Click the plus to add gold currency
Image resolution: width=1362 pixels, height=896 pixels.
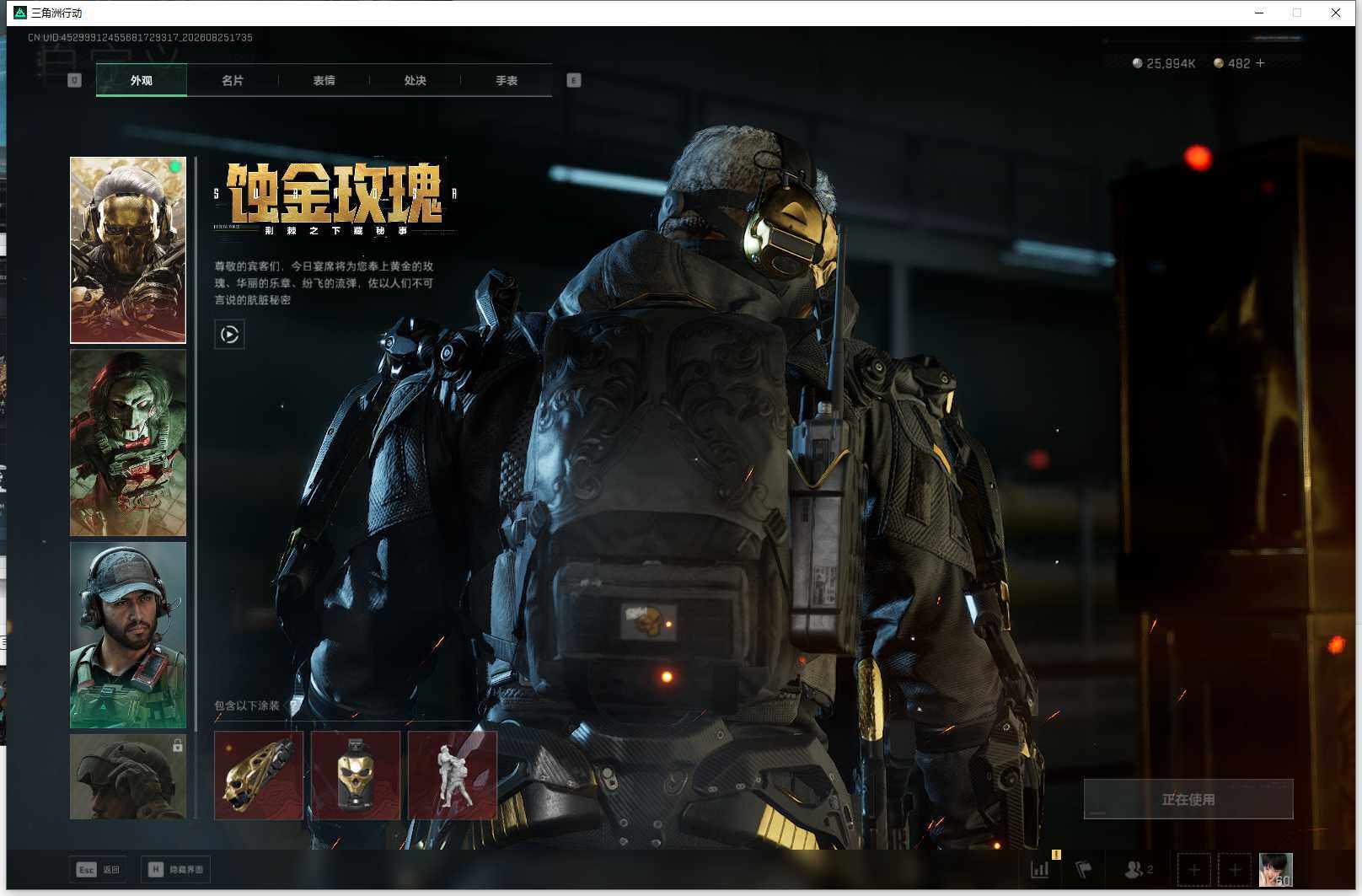[x=1261, y=63]
